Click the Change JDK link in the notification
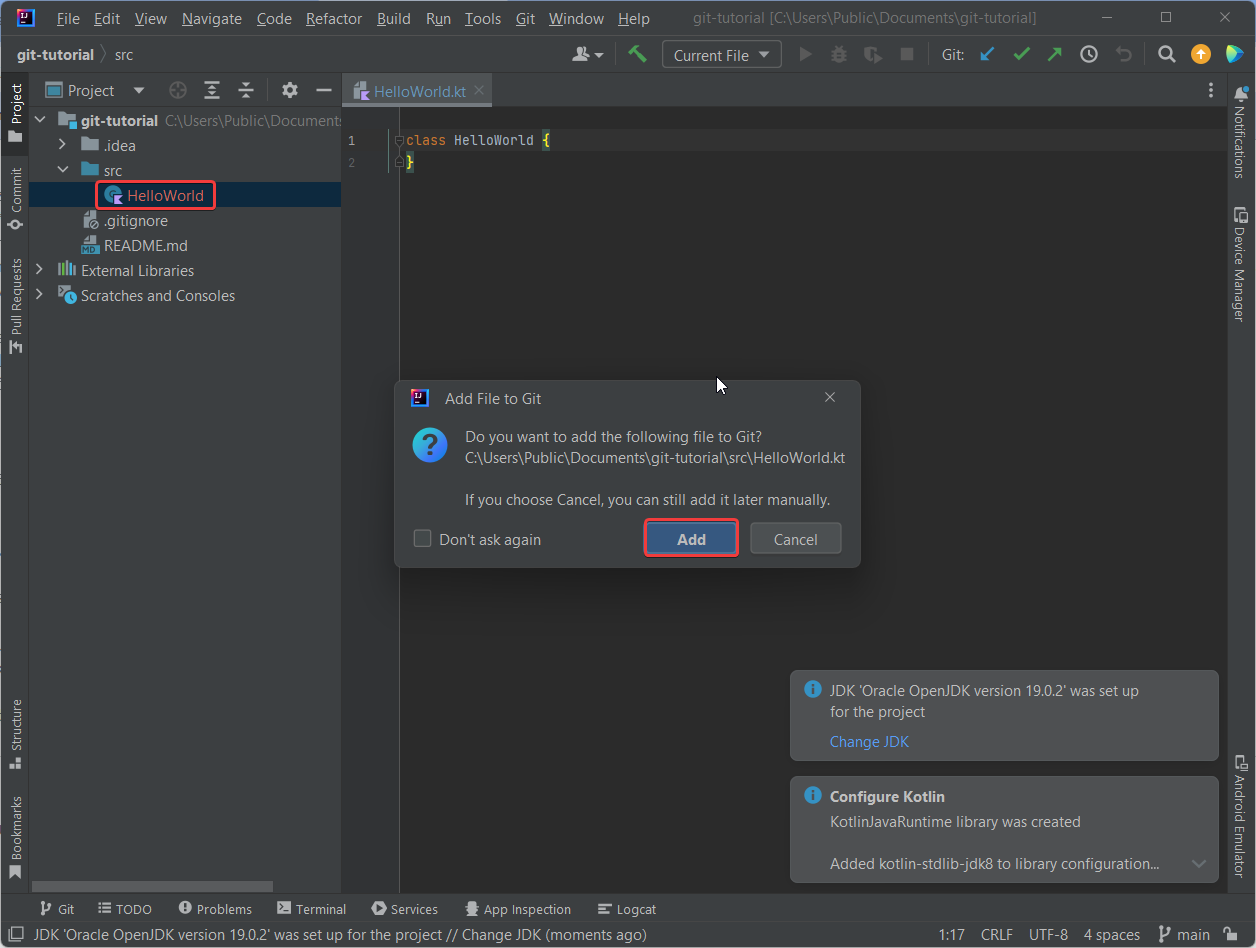 (869, 741)
